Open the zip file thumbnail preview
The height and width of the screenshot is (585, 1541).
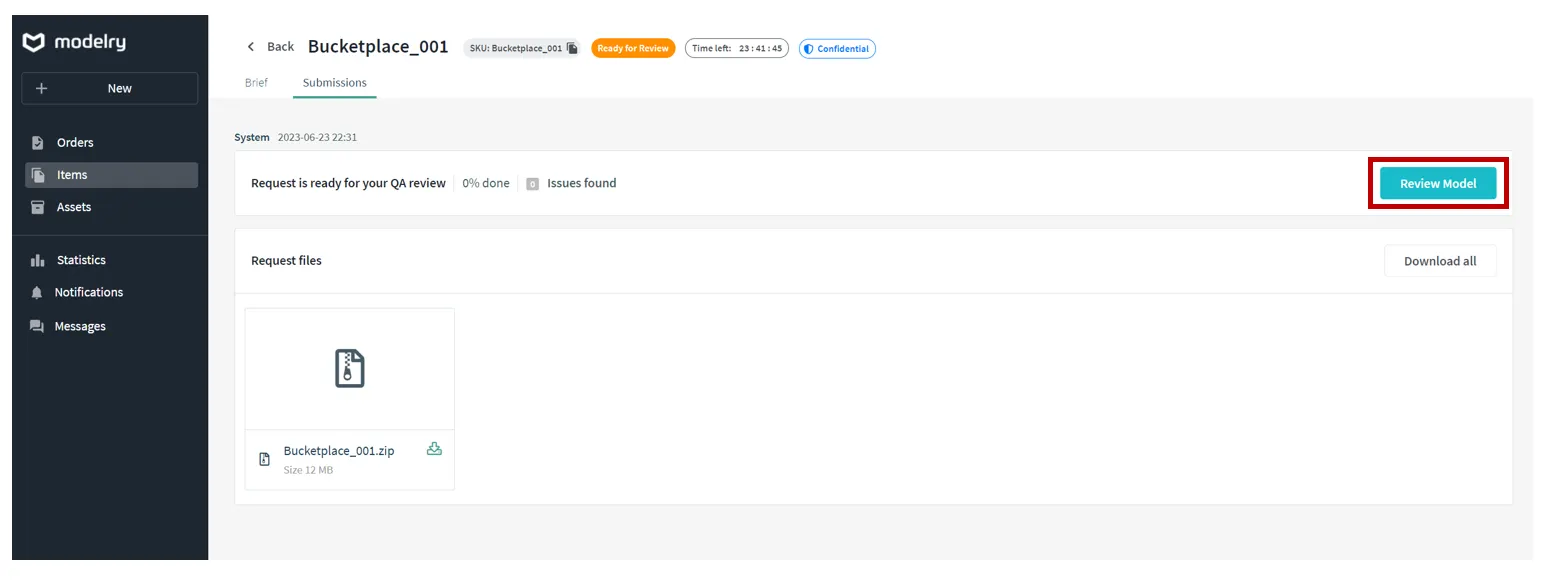(x=349, y=369)
